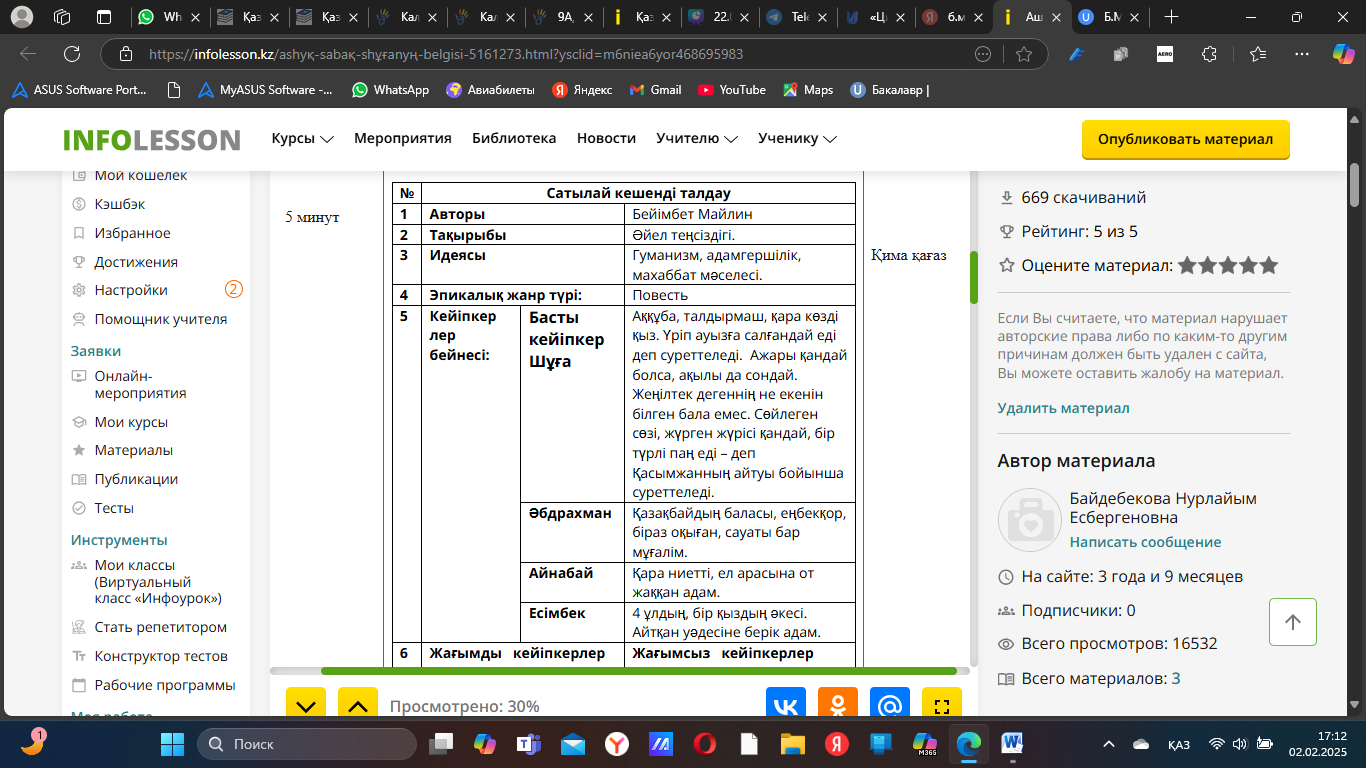This screenshot has width=1366, height=768.
Task: Click the green horizontal document scrollbar
Action: [638, 671]
